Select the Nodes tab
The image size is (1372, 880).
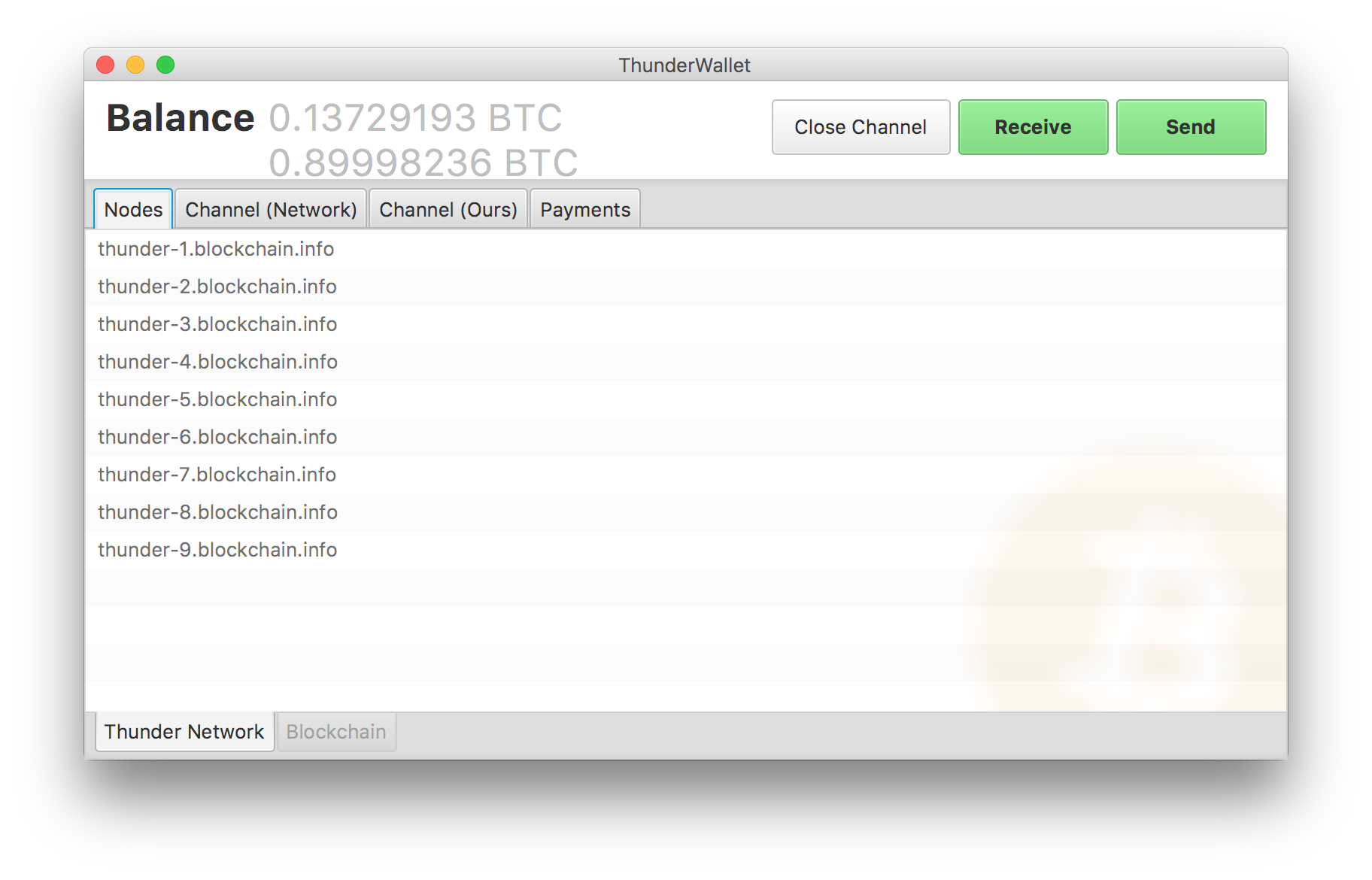point(133,209)
